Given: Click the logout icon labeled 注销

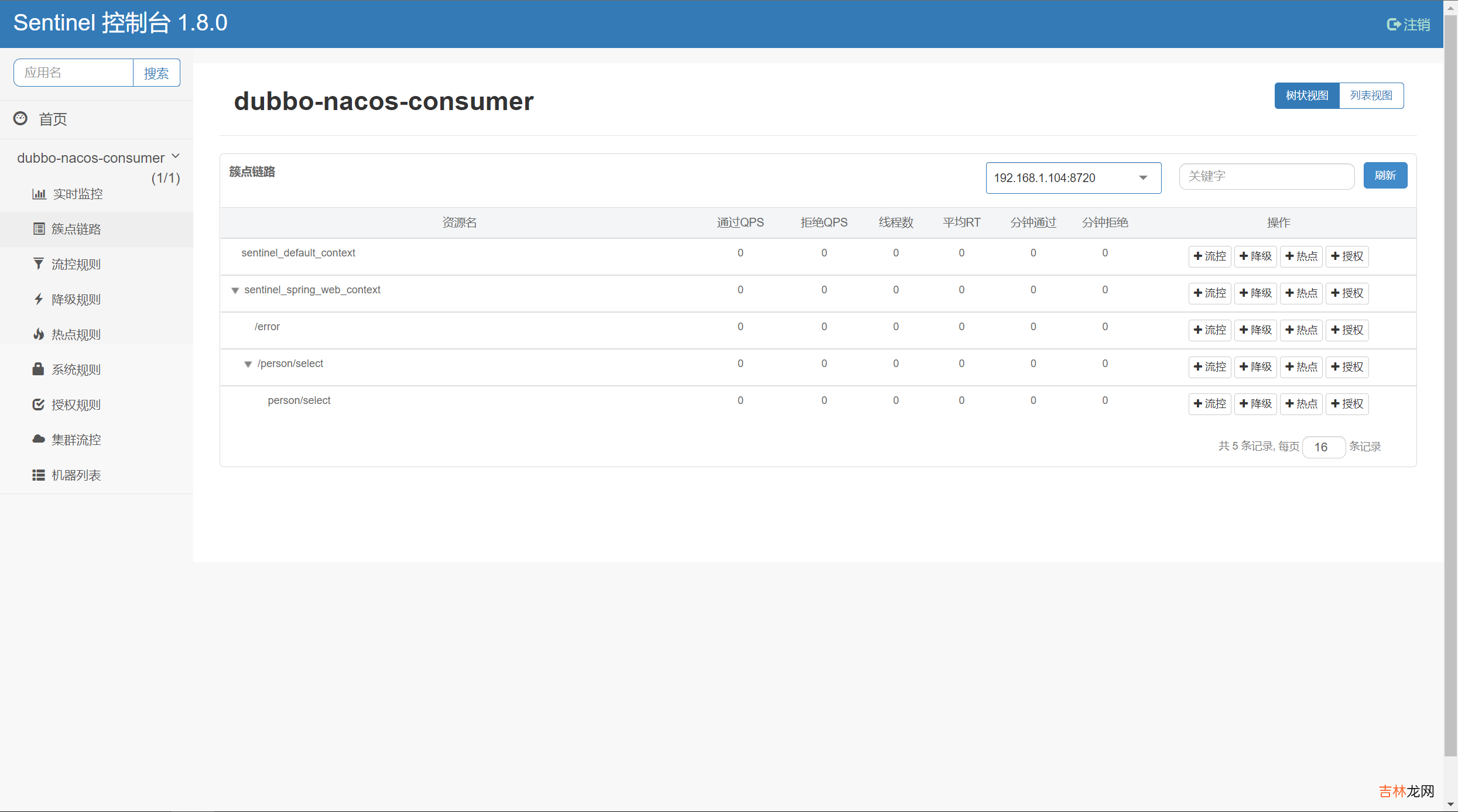Looking at the screenshot, I should tap(1393, 25).
